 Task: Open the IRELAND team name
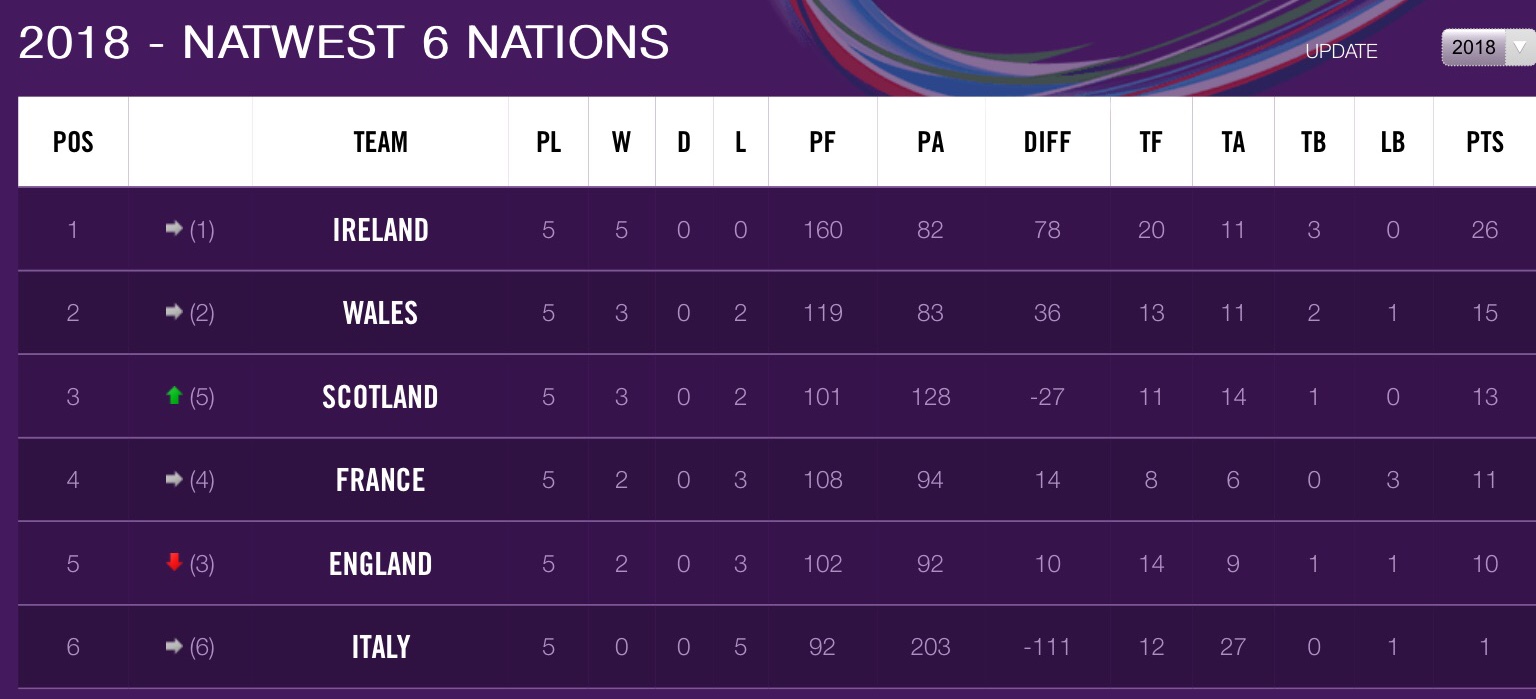pos(380,230)
